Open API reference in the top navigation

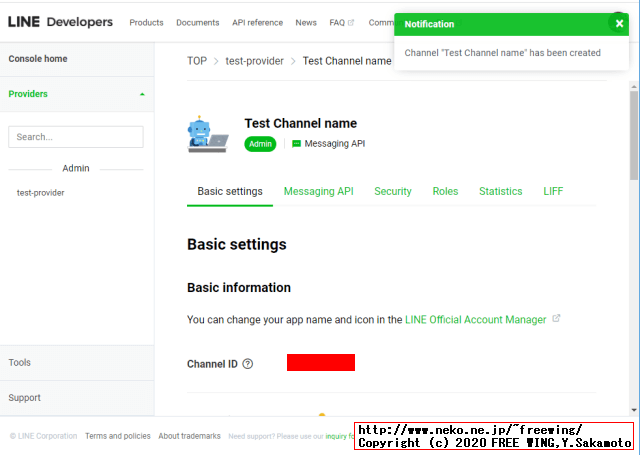tap(257, 23)
